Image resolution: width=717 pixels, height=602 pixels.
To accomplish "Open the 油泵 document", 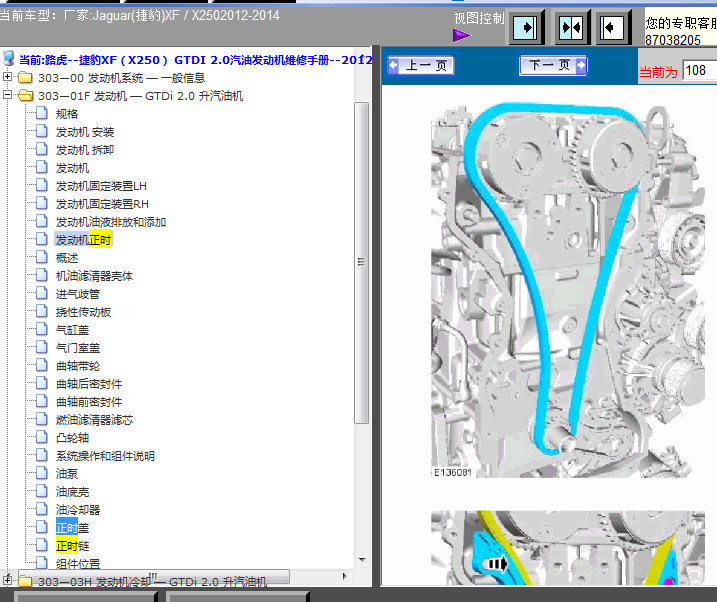I will pos(67,474).
